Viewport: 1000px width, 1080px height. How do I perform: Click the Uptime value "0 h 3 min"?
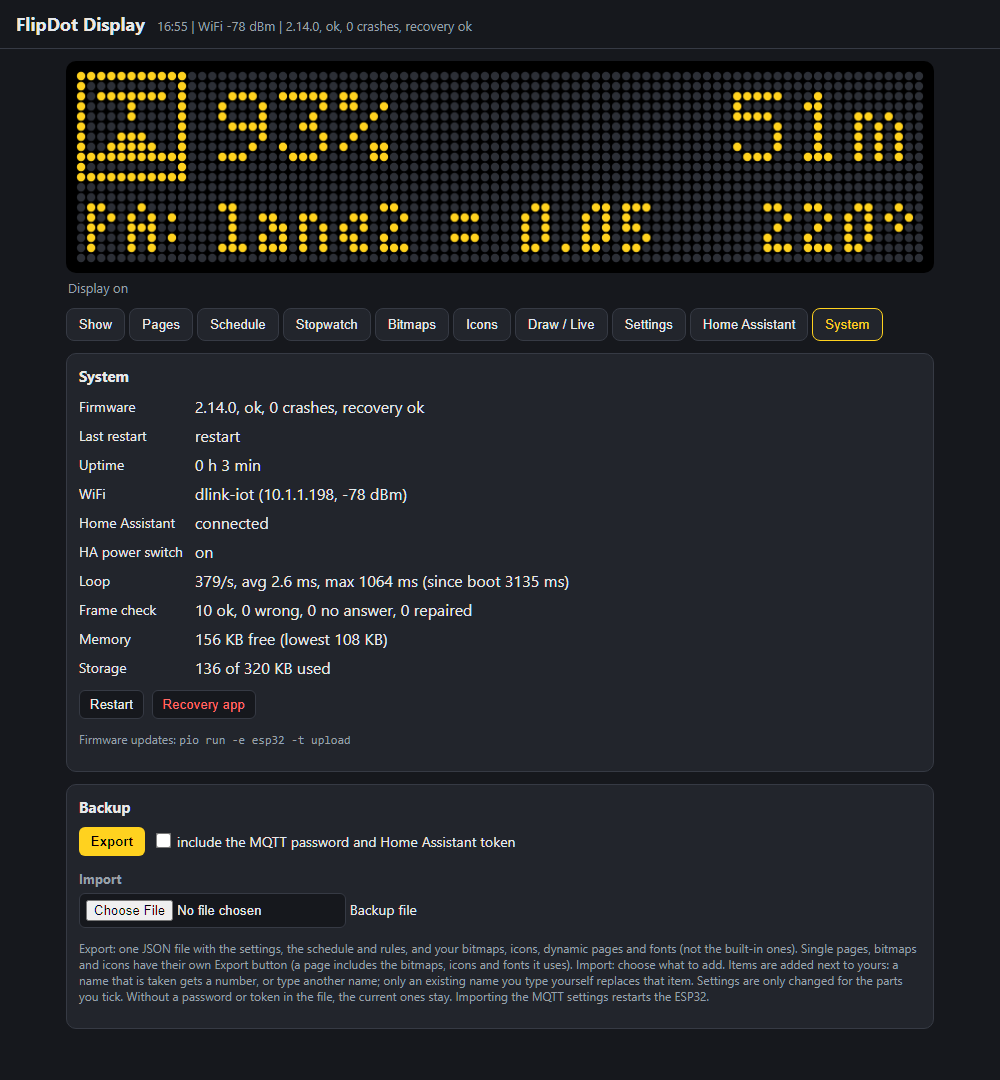point(228,466)
